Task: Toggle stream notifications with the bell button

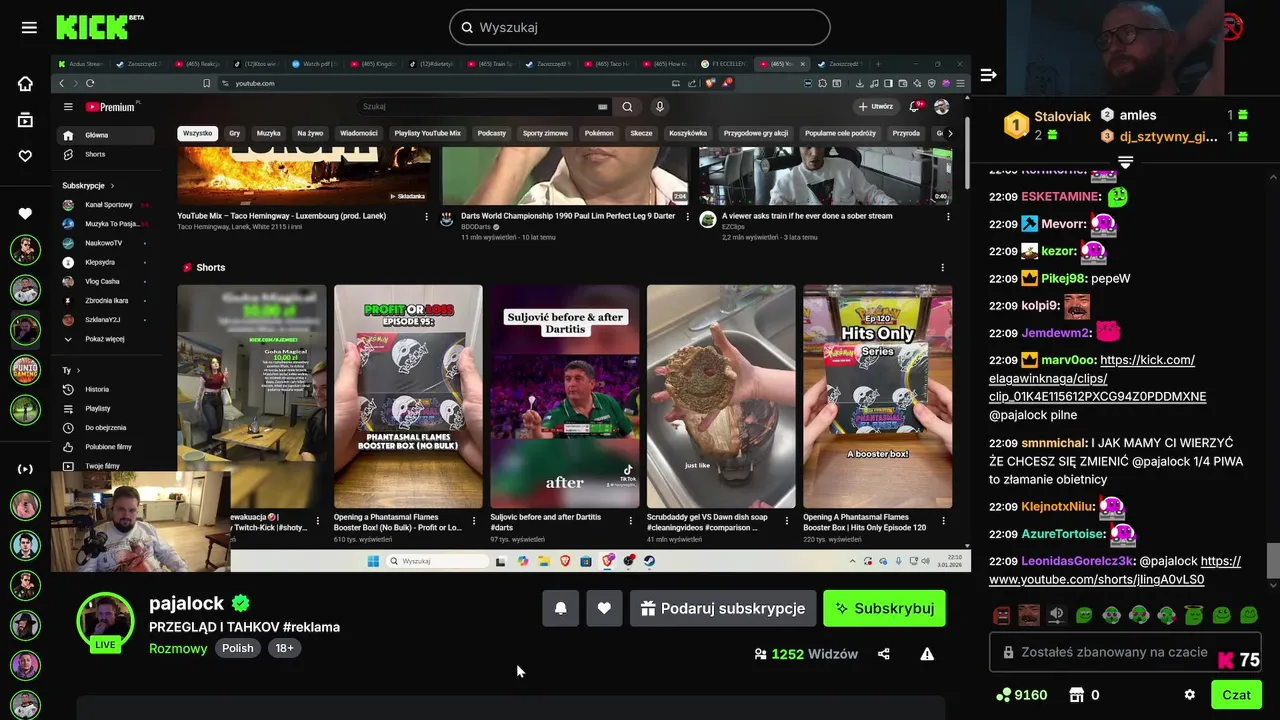Action: click(561, 608)
